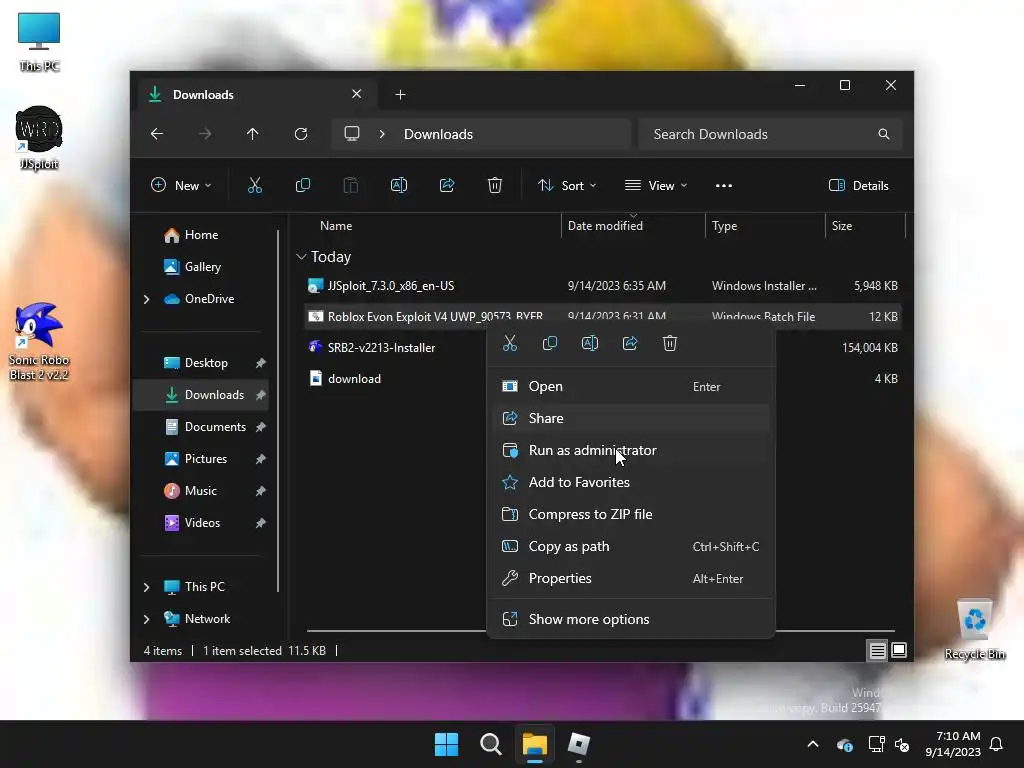The height and width of the screenshot is (768, 1024).
Task: Choose Run as administrator
Action: tap(631, 451)
